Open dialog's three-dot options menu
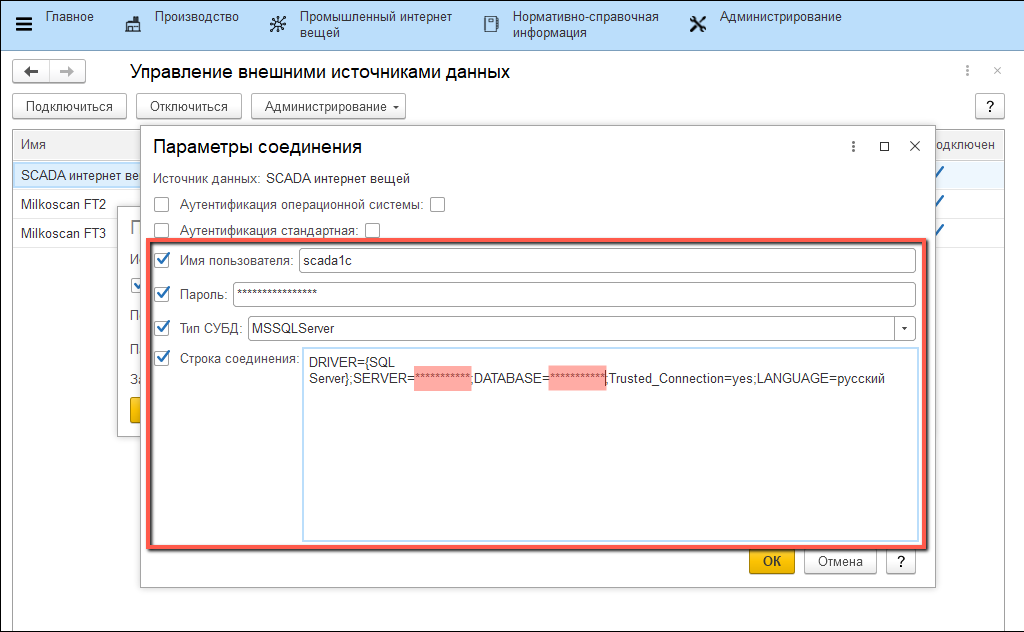Screen dimensions: 1024x632 (853, 146)
